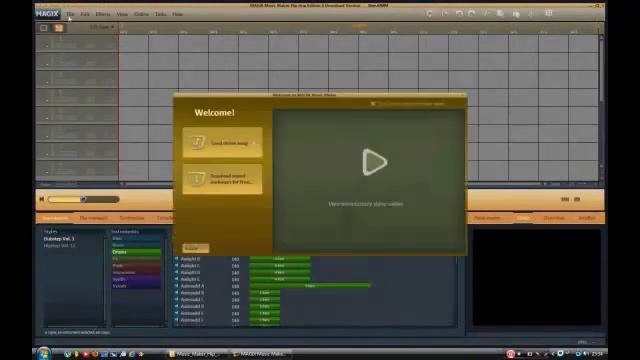Switch to the MAGIX Music Maker taskbar item
Viewport: 640px width, 360px height.
coord(261,354)
